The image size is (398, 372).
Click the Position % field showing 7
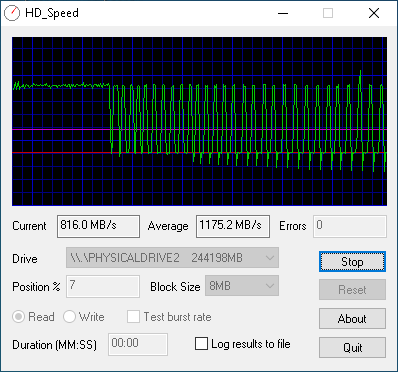pyautogui.click(x=103, y=286)
